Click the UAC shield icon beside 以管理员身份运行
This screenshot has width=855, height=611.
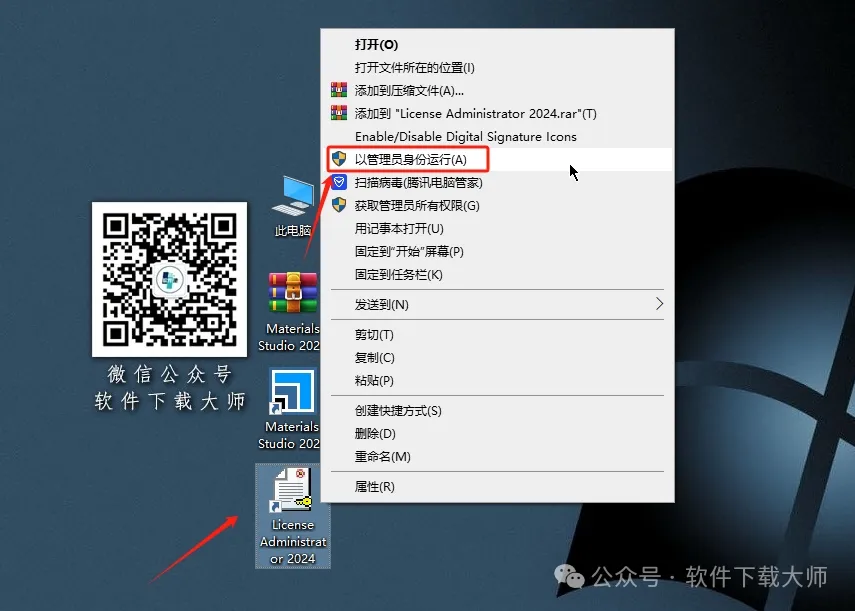[x=340, y=159]
